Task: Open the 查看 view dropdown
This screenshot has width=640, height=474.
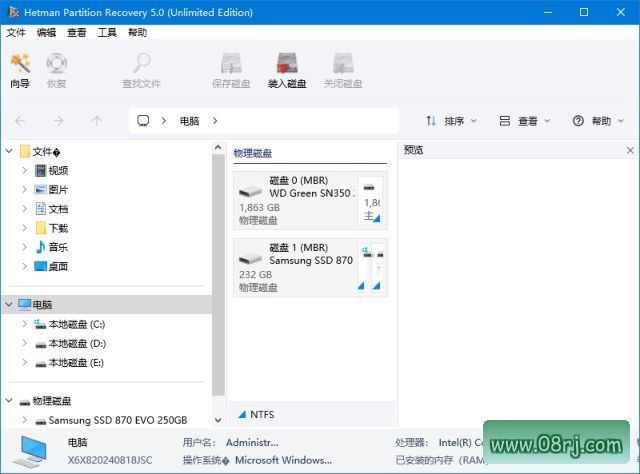Action: 525,121
